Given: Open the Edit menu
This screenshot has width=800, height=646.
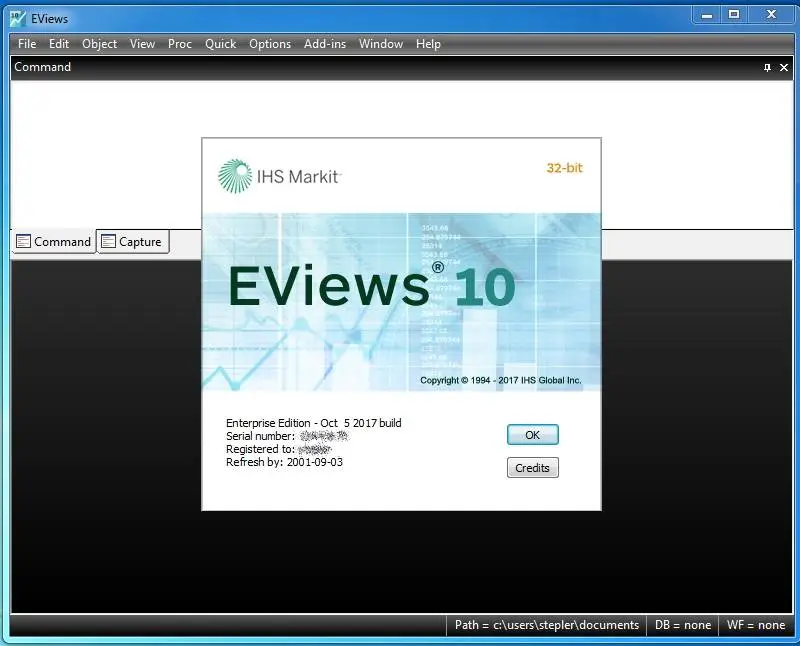Looking at the screenshot, I should [59, 44].
